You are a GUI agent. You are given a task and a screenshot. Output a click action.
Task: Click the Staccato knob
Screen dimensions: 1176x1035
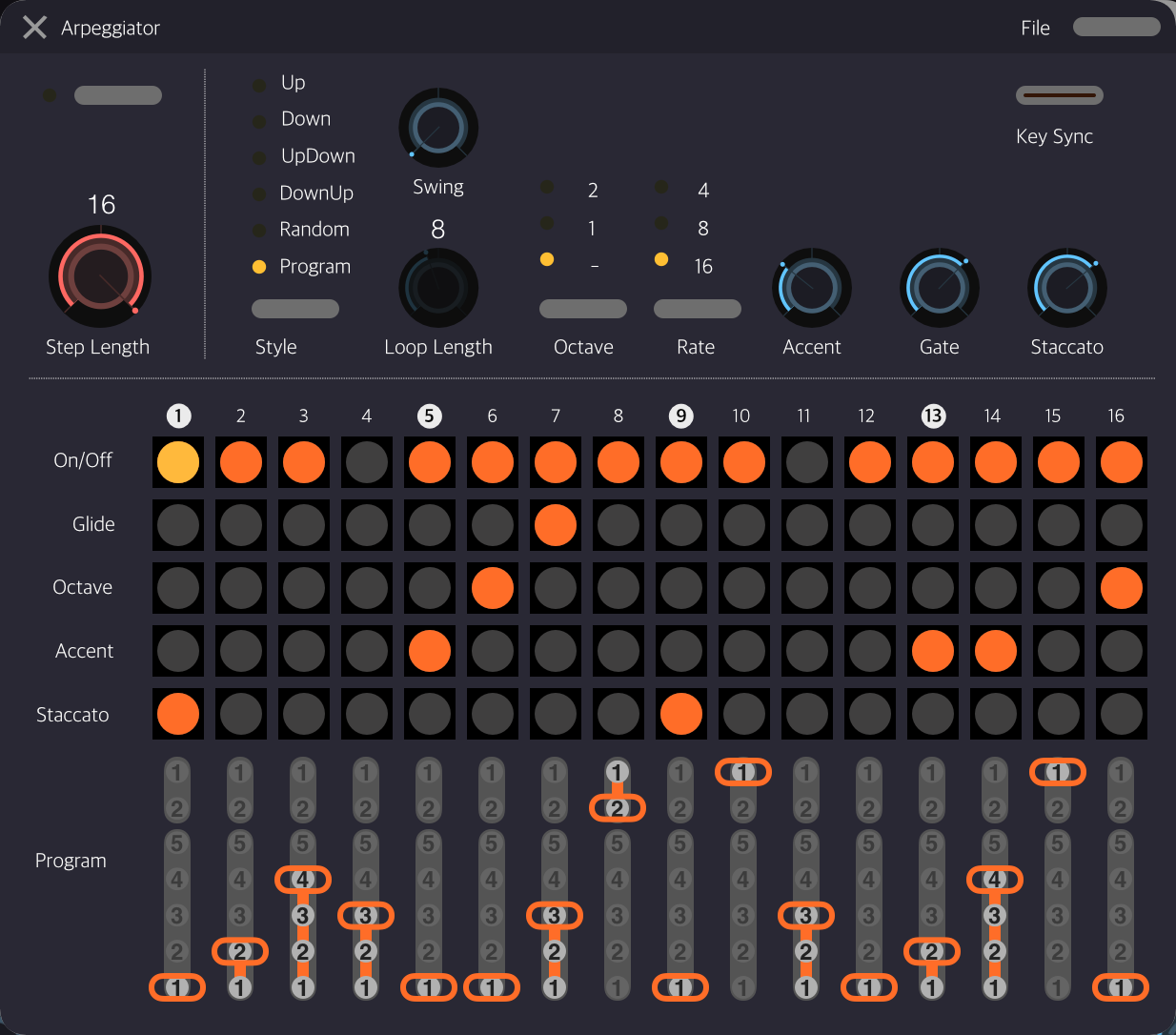(x=1066, y=288)
